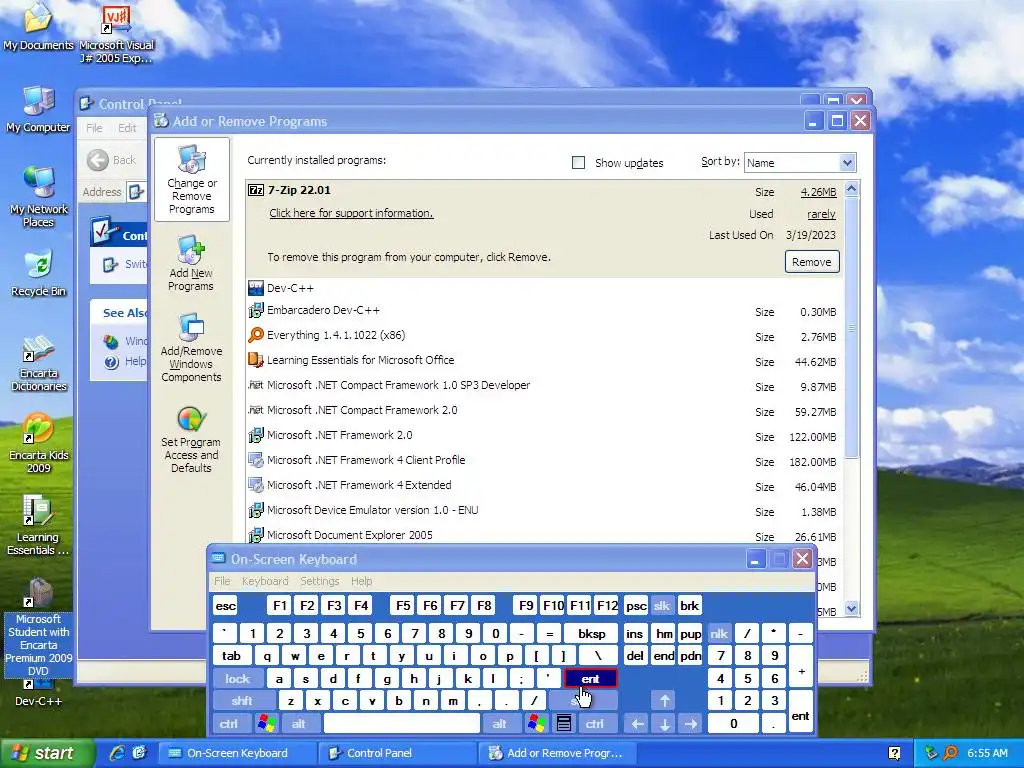Image resolution: width=1024 pixels, height=768 pixels.
Task: Toggle the right alt key on keyboard
Action: click(x=500, y=724)
